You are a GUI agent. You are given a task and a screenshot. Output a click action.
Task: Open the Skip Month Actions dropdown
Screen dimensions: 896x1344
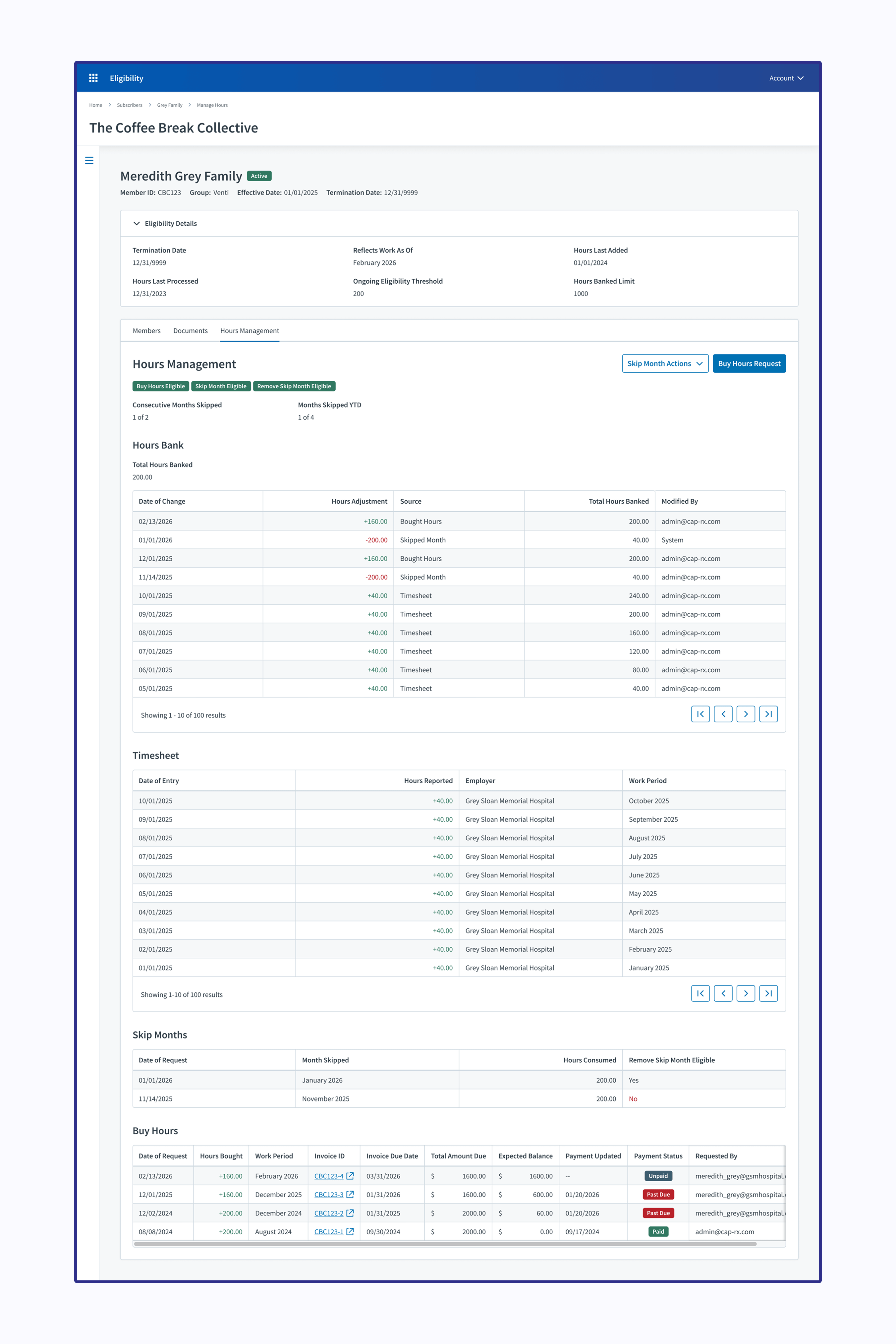coord(665,364)
